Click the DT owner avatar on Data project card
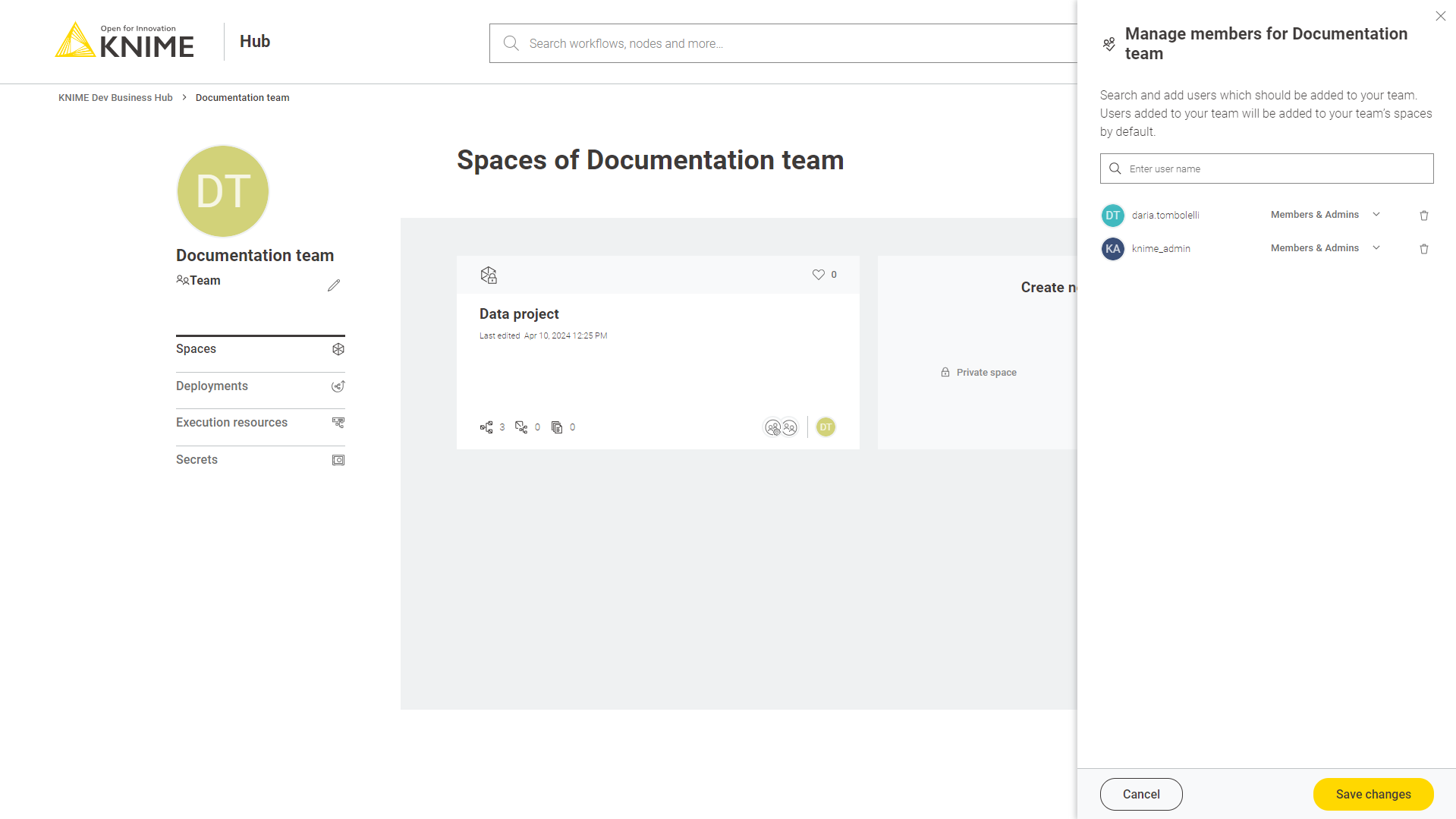1456x819 pixels. [825, 427]
